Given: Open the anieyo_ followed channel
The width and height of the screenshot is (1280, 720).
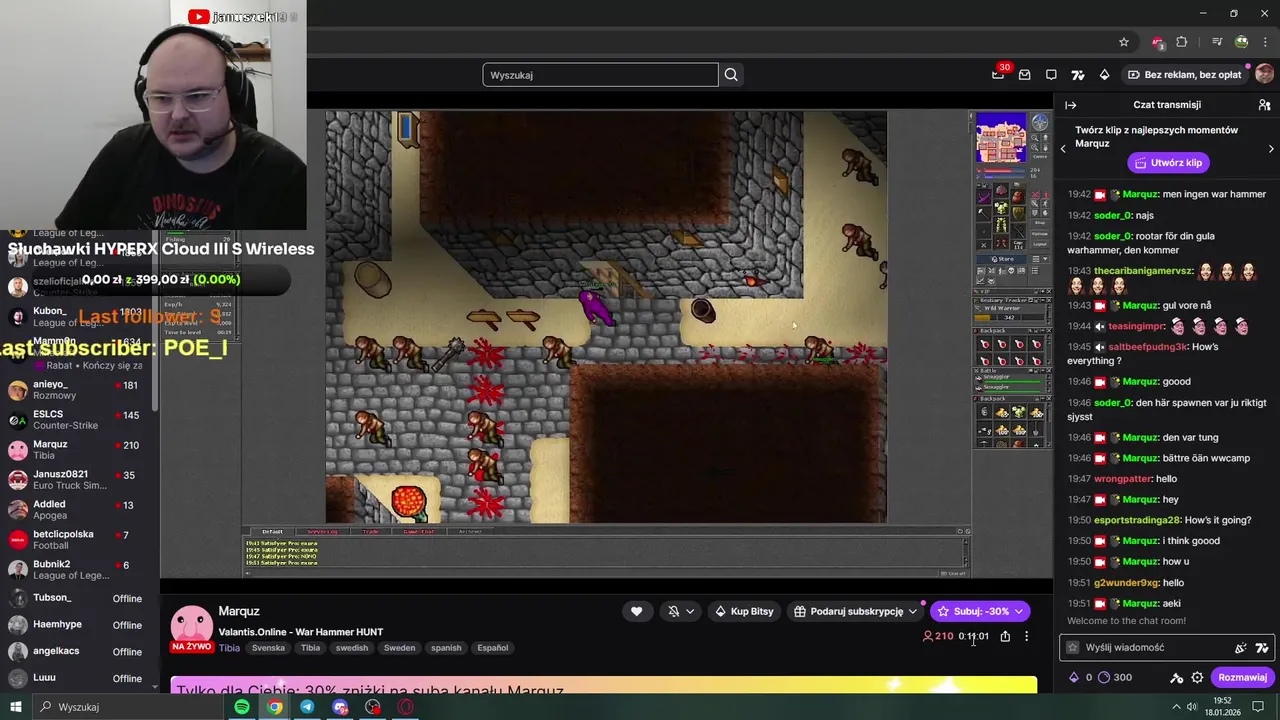Looking at the screenshot, I should [x=78, y=390].
